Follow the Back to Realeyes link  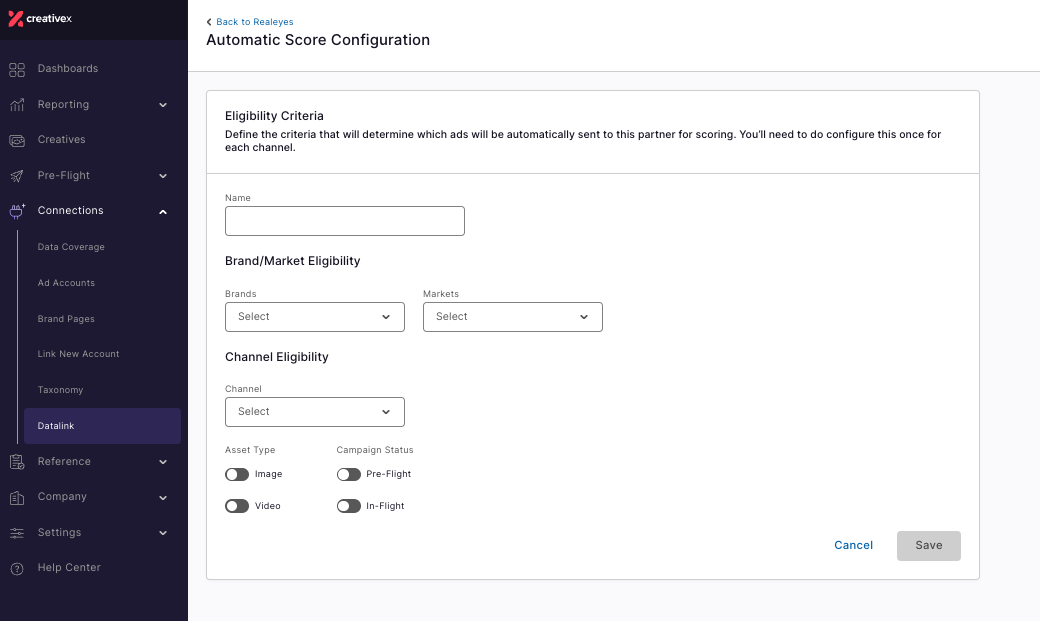[255, 22]
